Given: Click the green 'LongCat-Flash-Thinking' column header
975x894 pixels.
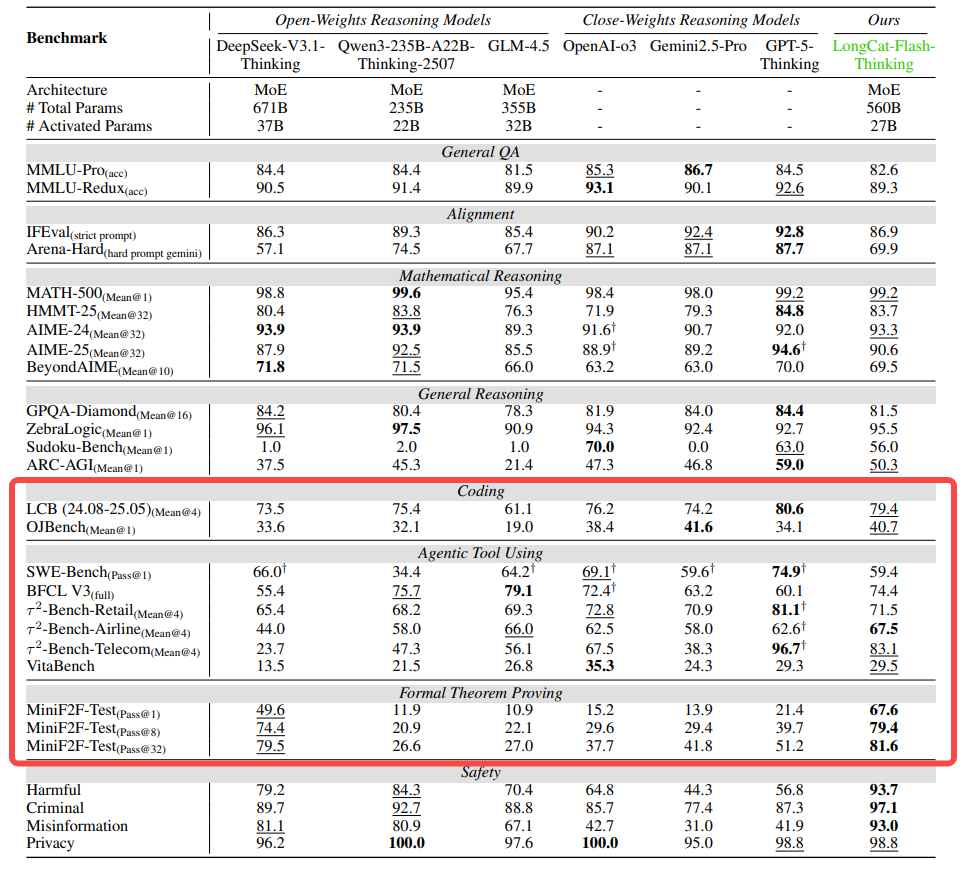Looking at the screenshot, I should 884,55.
